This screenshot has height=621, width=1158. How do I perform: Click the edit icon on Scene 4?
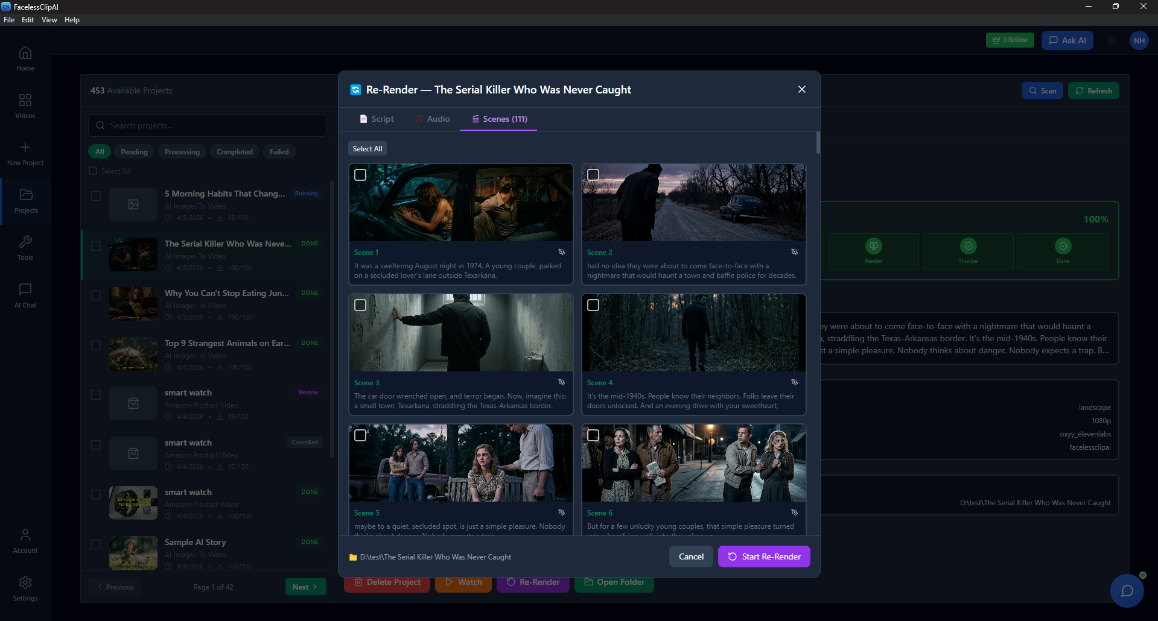tap(795, 382)
